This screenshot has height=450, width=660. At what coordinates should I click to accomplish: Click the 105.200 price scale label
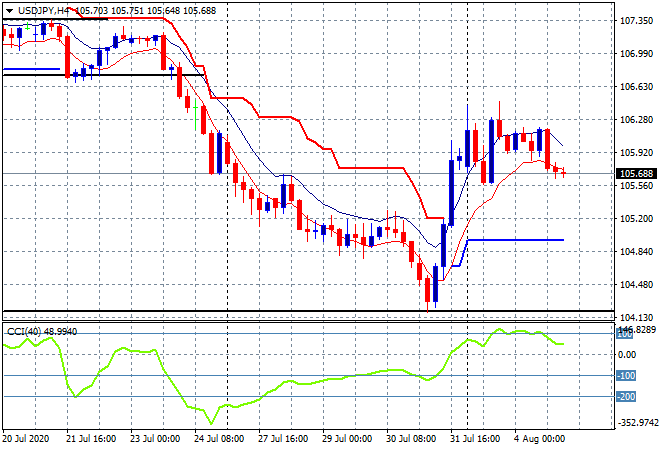(x=636, y=219)
